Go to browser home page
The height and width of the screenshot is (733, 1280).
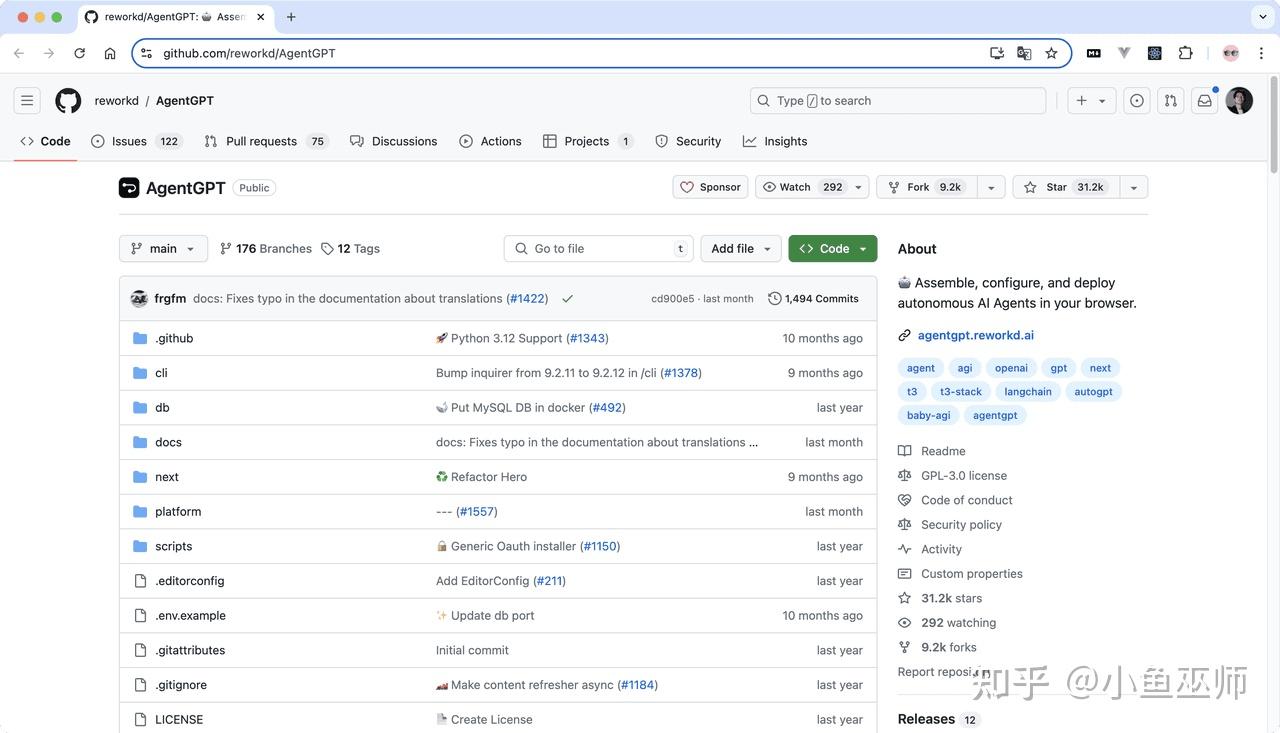point(110,53)
